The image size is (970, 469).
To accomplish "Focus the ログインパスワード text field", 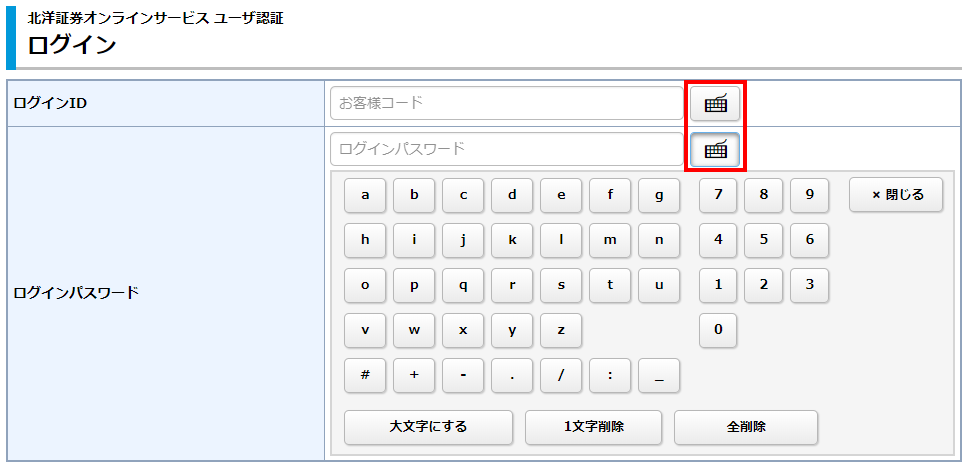I will [506, 149].
